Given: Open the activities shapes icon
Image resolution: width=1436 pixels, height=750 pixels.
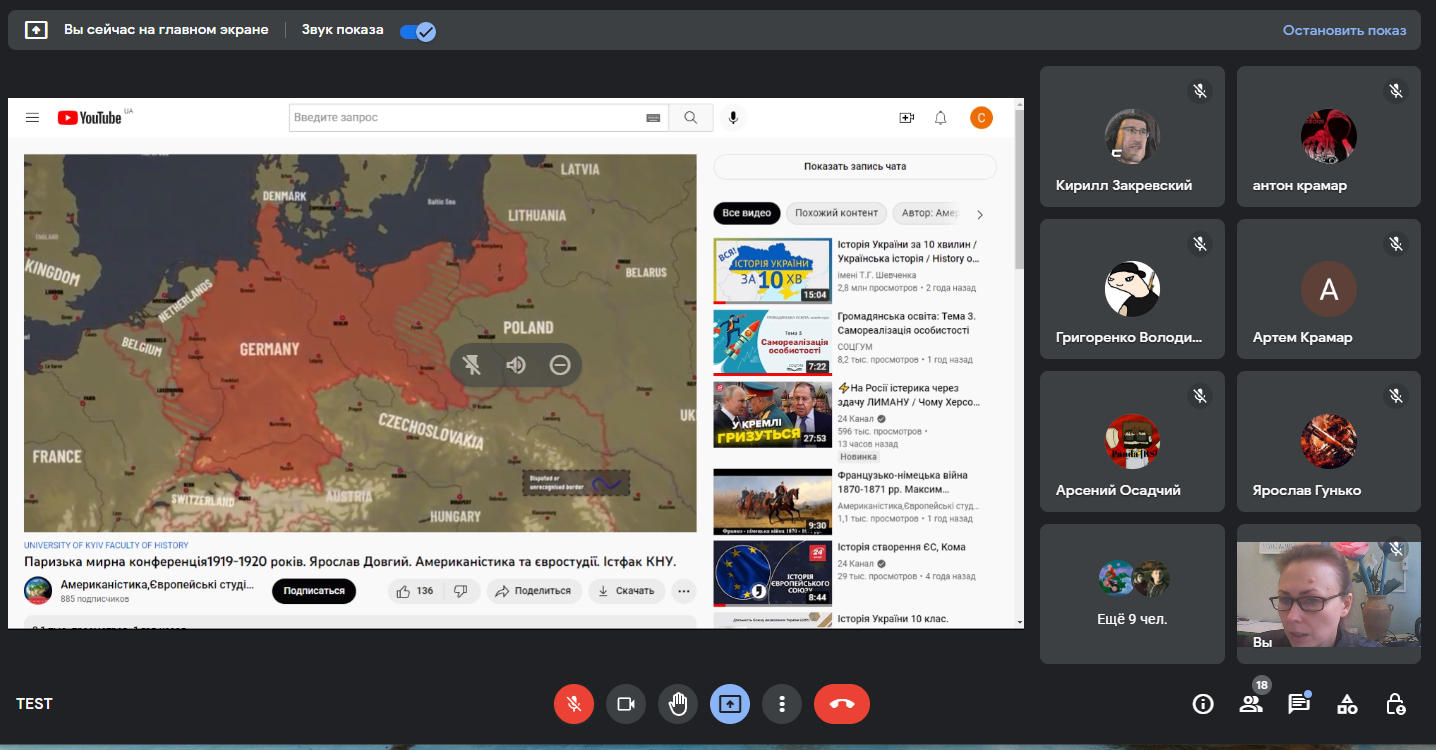Looking at the screenshot, I should 1347,704.
